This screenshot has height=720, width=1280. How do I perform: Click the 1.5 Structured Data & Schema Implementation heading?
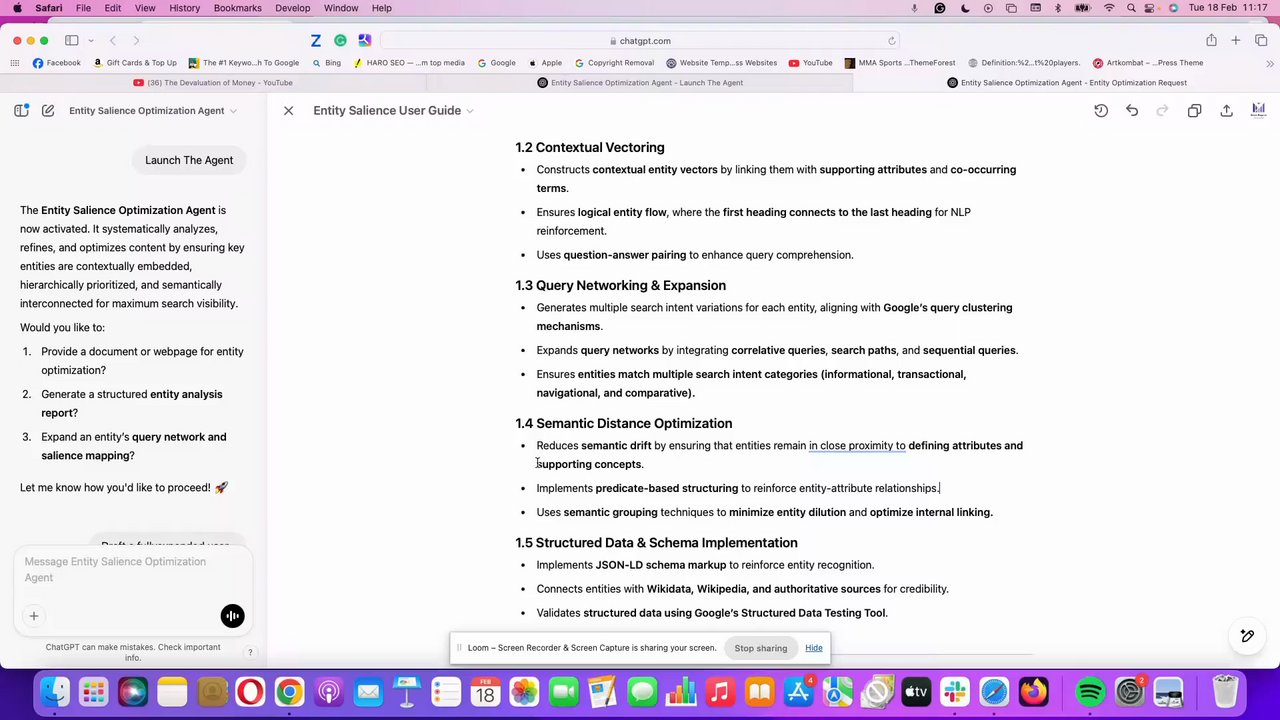(656, 543)
